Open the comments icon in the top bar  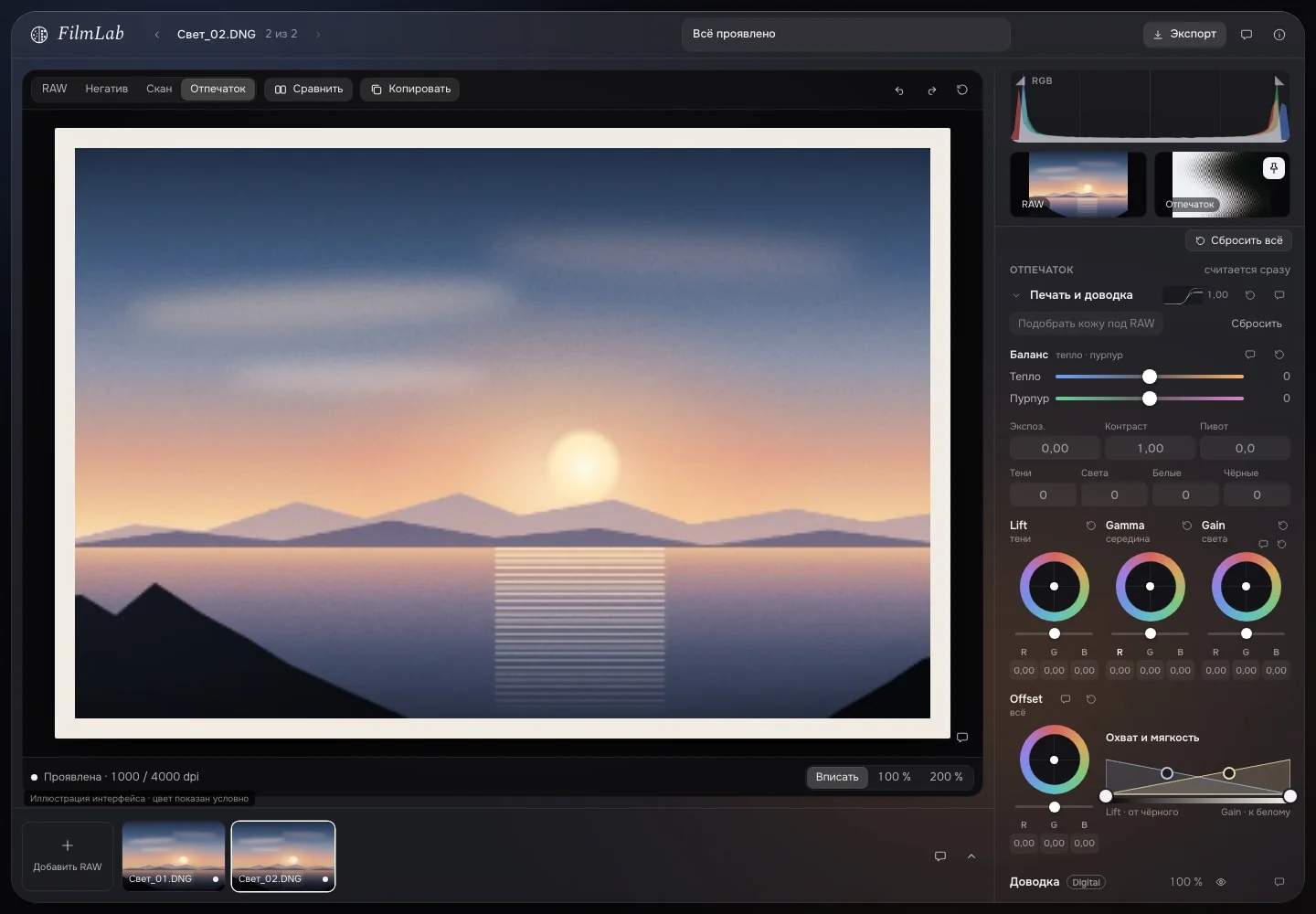1247,34
